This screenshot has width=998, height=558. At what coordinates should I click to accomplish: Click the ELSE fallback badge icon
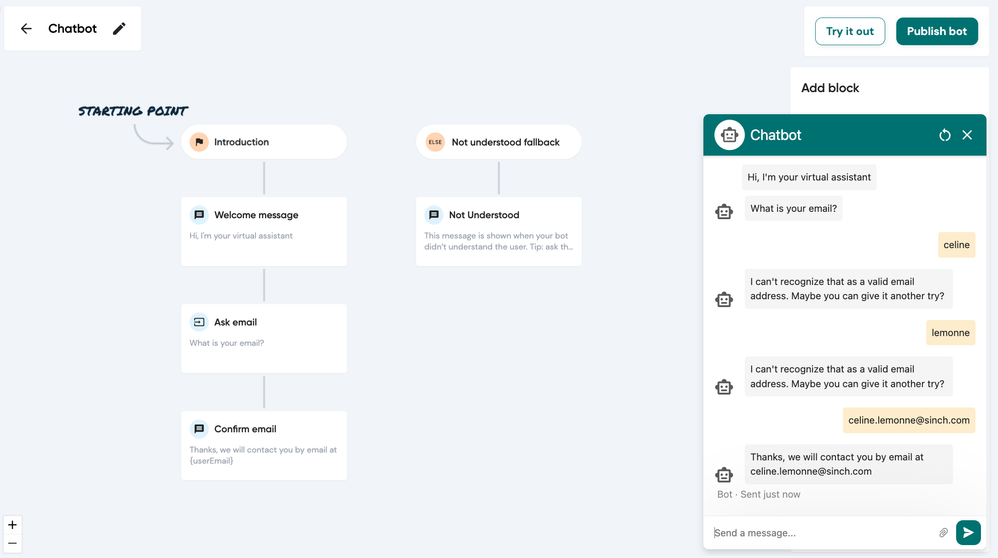(x=435, y=142)
